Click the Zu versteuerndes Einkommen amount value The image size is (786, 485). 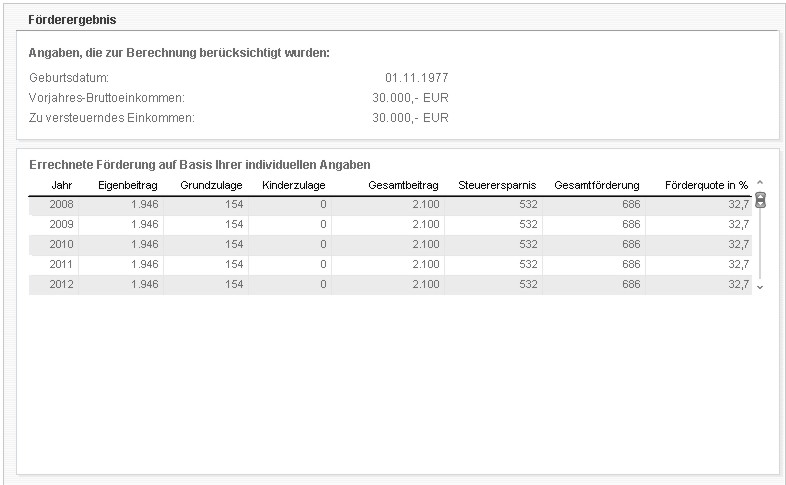(x=410, y=117)
